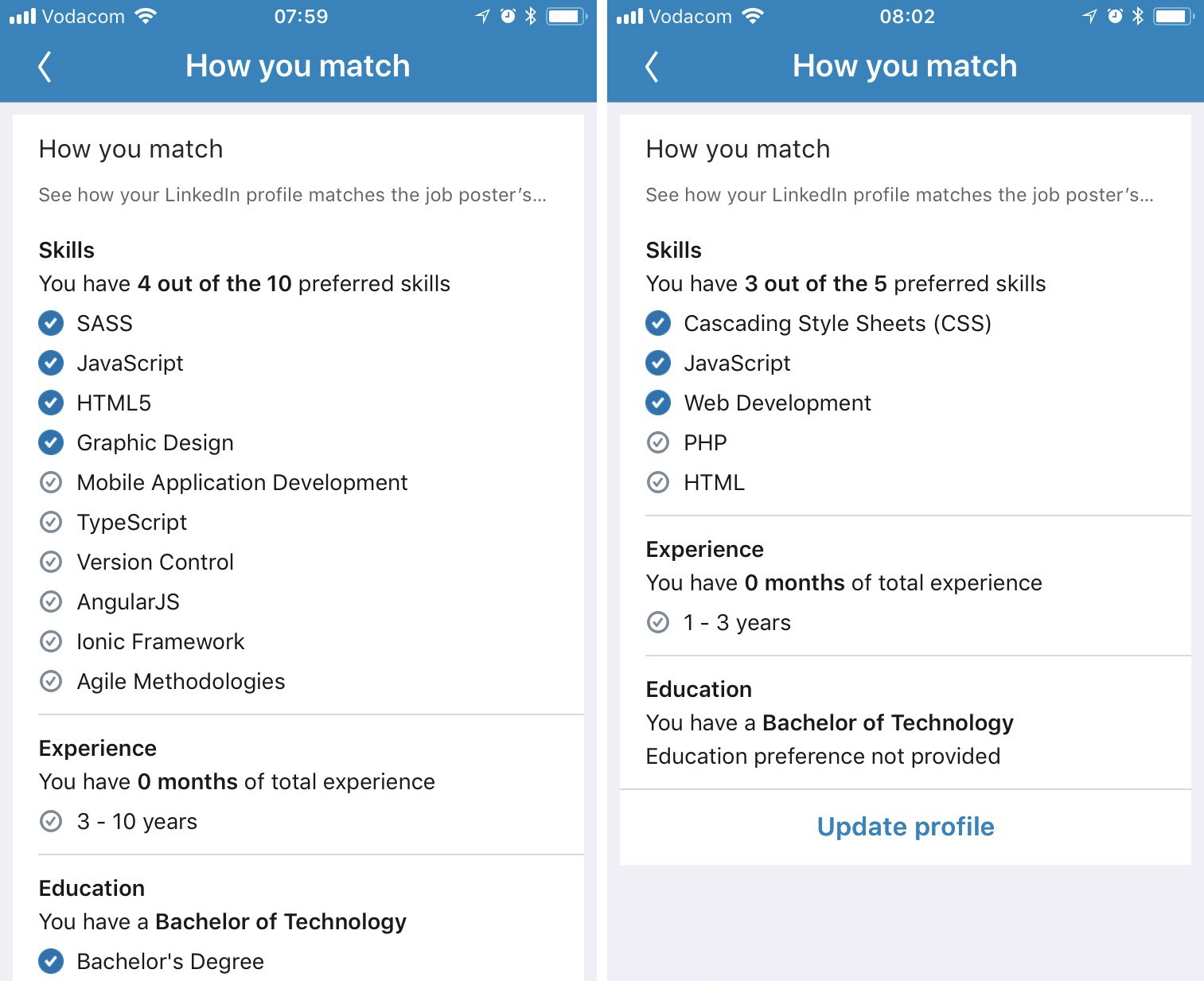Tap the Ionic Framework skill entry
This screenshot has height=981, width=1204.
(160, 641)
